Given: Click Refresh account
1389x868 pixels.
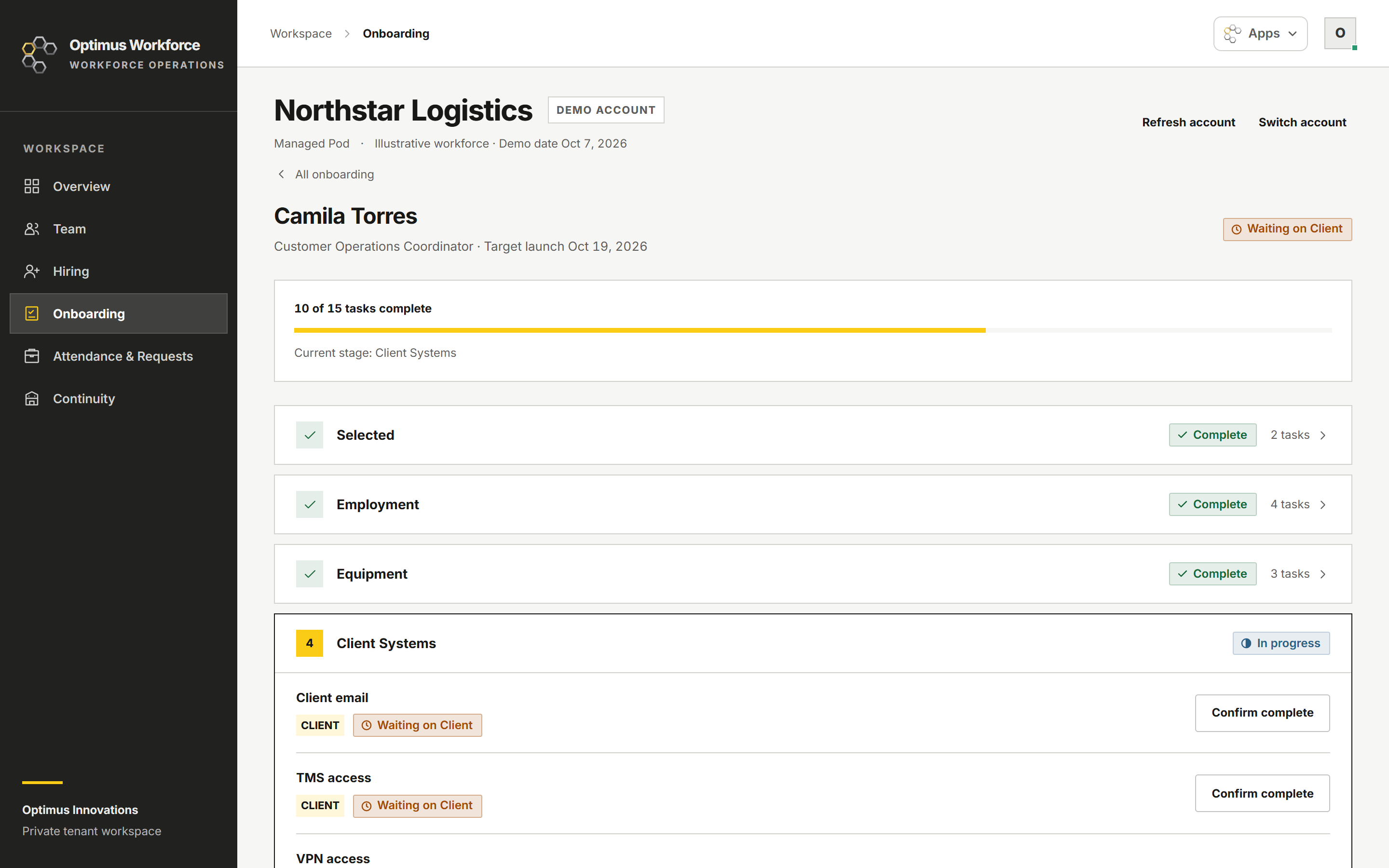Looking at the screenshot, I should pos(1188,122).
